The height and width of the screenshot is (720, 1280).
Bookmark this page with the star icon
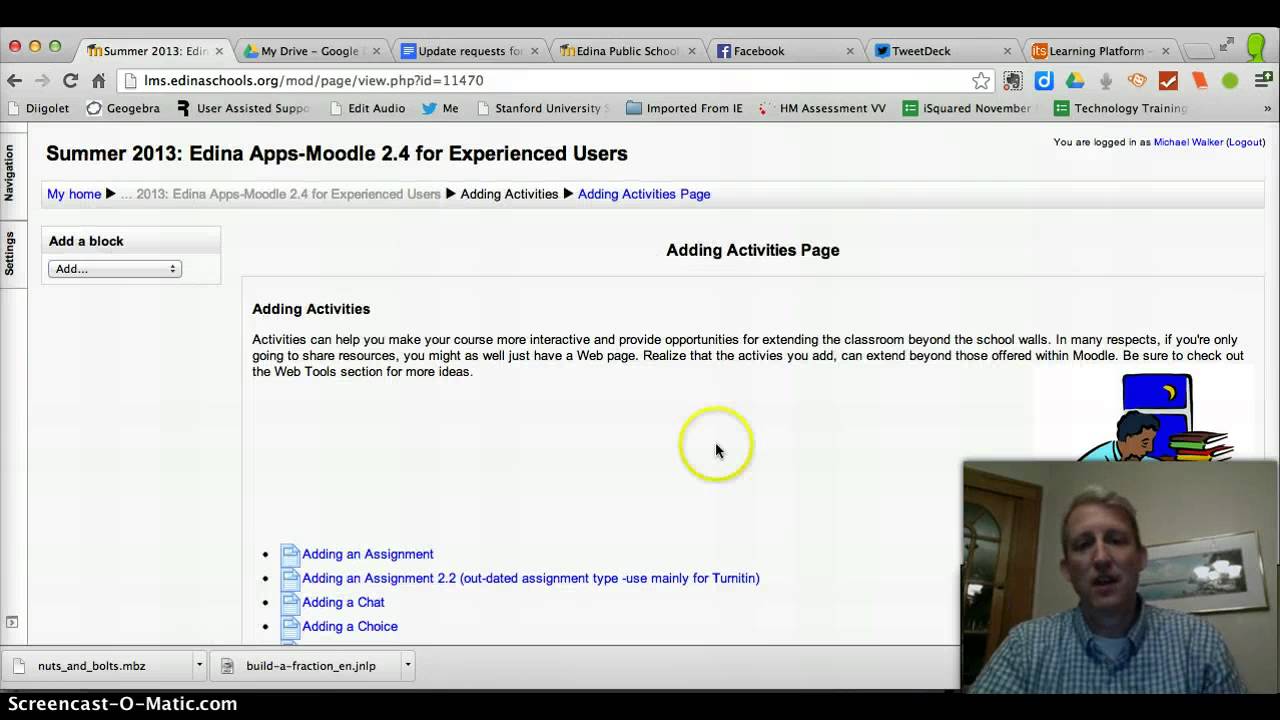(x=981, y=81)
